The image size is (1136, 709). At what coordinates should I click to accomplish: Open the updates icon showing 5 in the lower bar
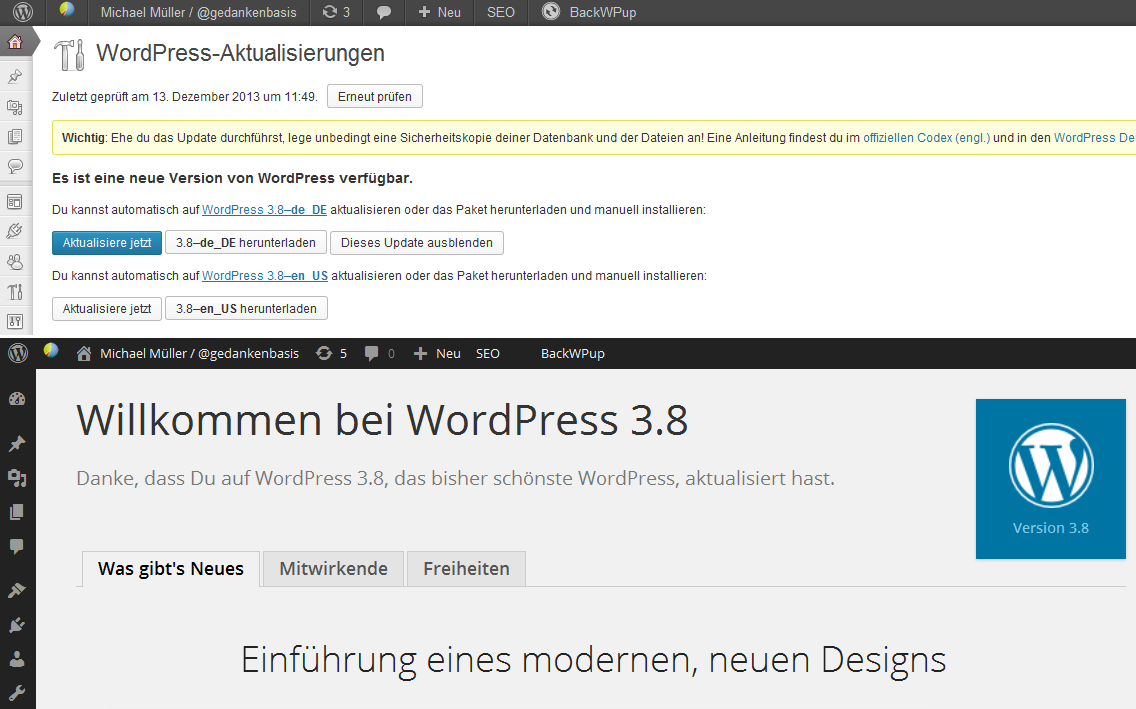(x=332, y=353)
